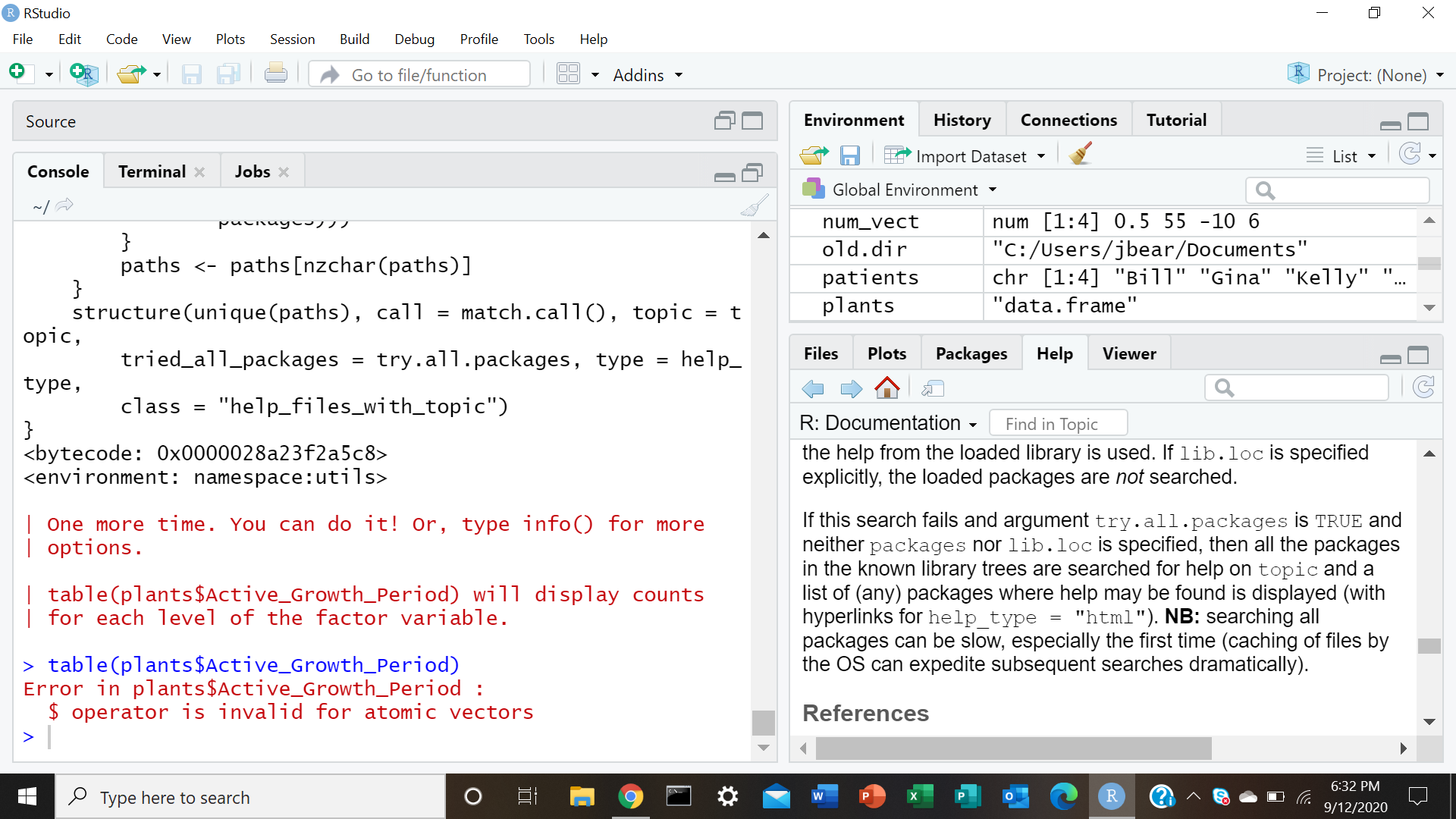The height and width of the screenshot is (819, 1456).
Task: Save the current source document
Action: point(191,73)
